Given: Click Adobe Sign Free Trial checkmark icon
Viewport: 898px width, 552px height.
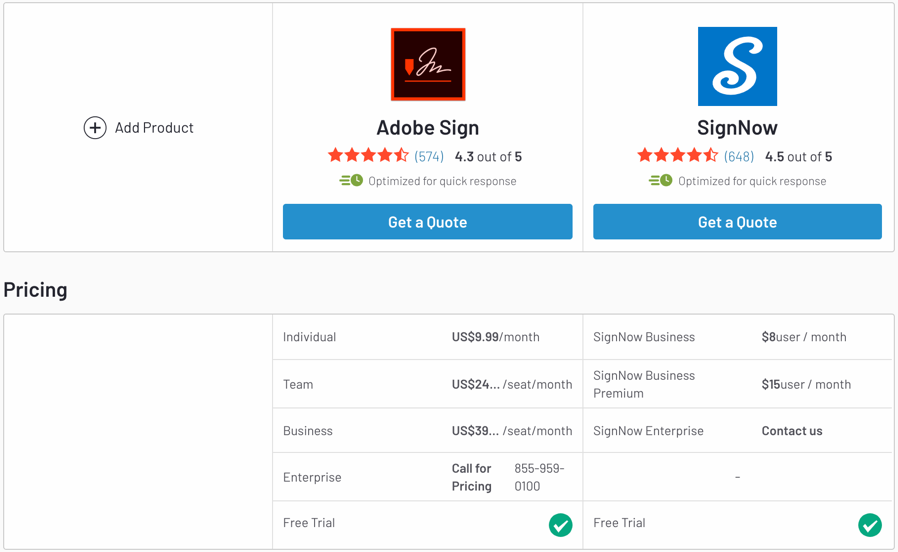Looking at the screenshot, I should (x=560, y=524).
